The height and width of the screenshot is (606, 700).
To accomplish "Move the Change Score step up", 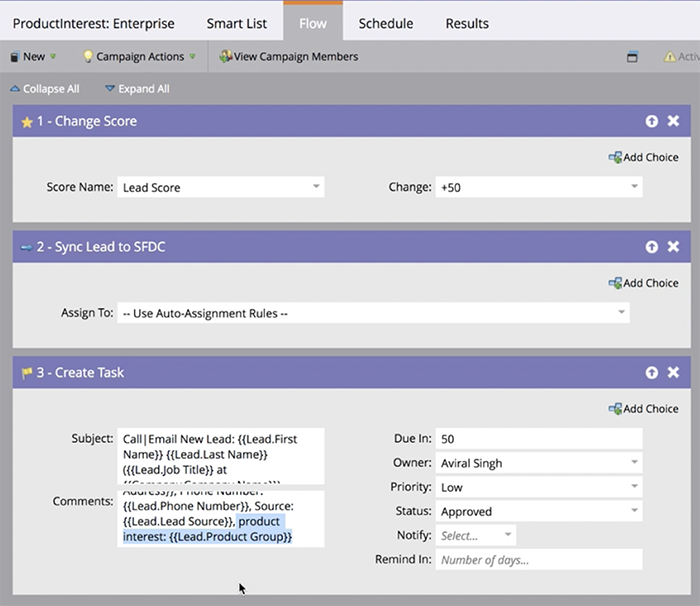I will (x=652, y=121).
